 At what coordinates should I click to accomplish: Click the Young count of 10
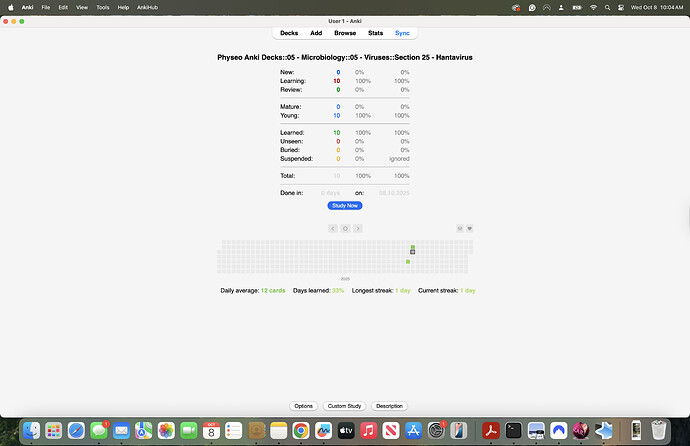pos(337,116)
